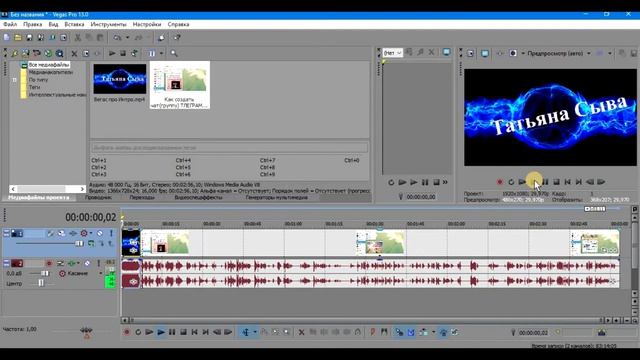Click the media Search magnifier icon
The height and width of the screenshot is (360, 640).
(174, 53)
